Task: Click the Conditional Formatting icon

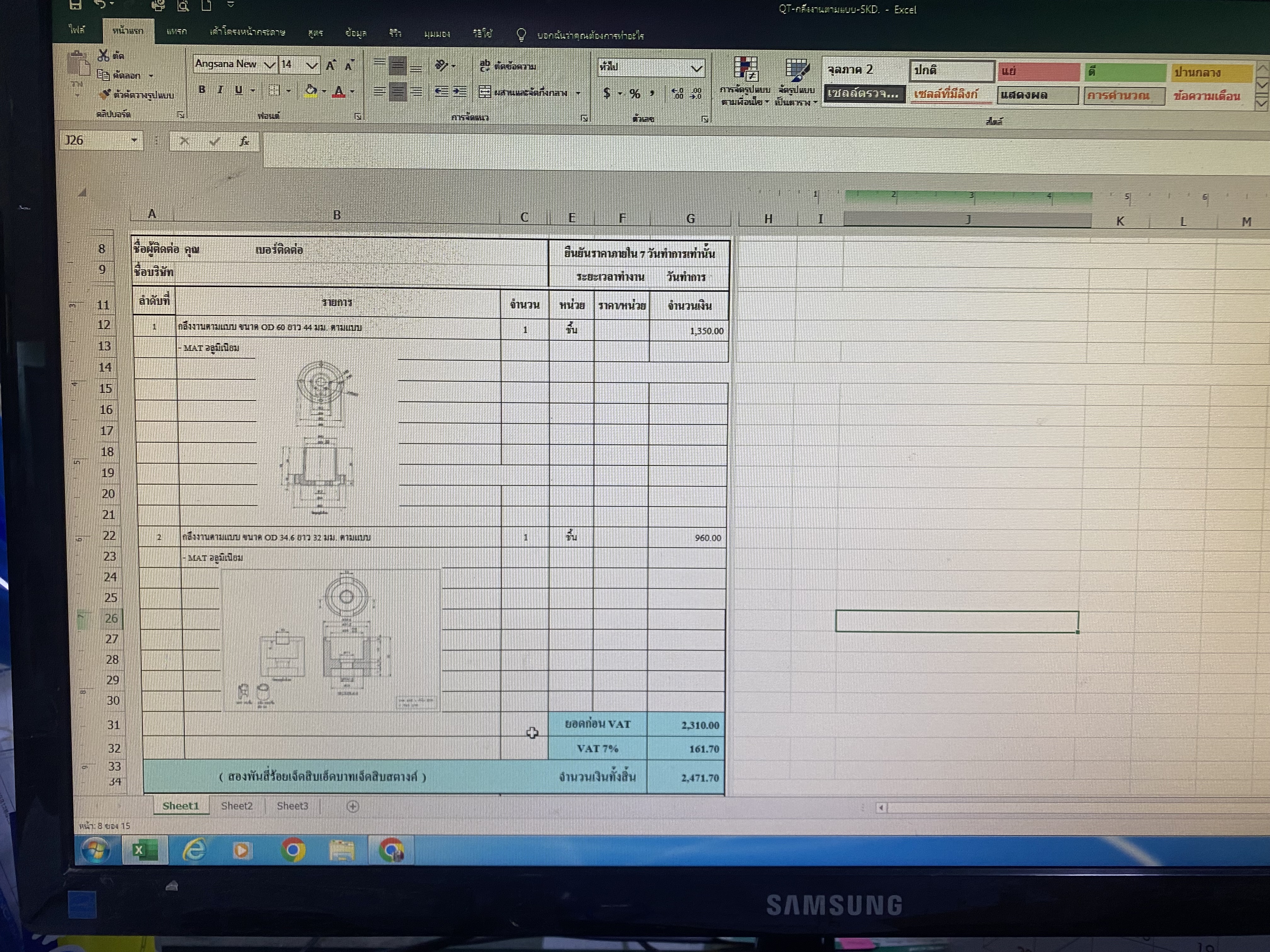Action: pyautogui.click(x=746, y=70)
